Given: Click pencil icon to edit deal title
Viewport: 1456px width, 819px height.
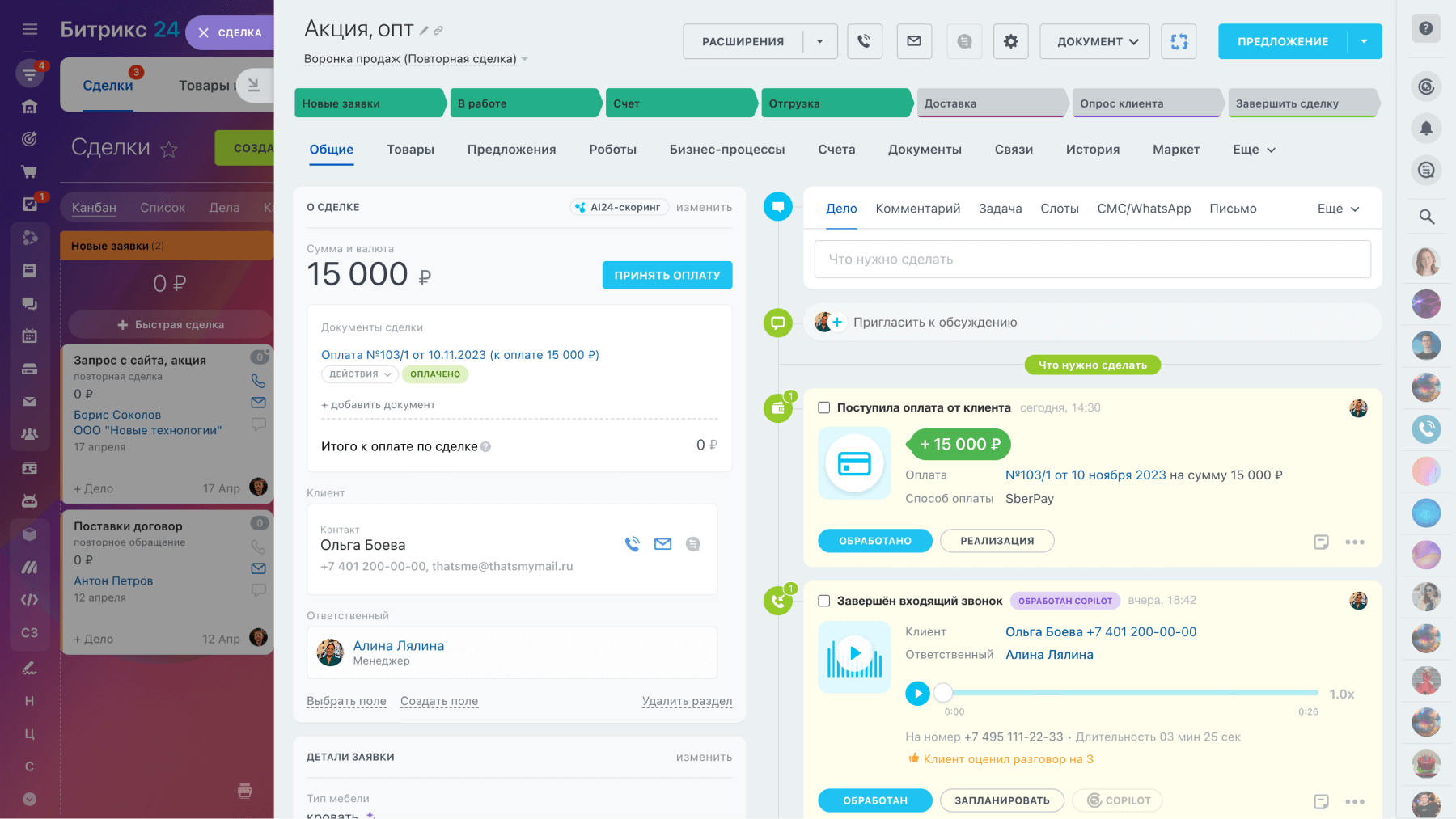Looking at the screenshot, I should 424,31.
